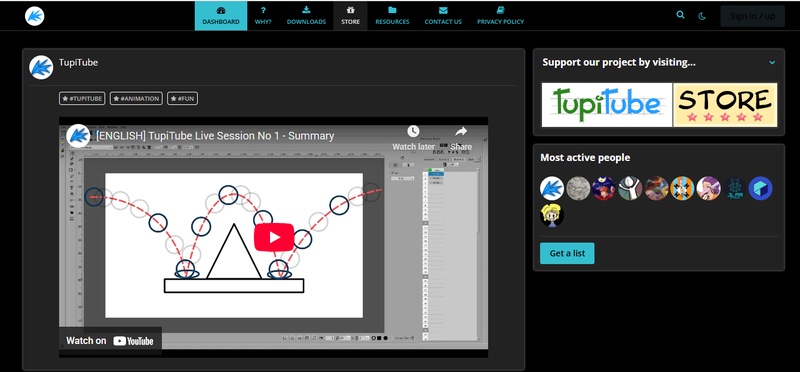Click the TupiTube logo in the header
The image size is (800, 372).
coord(35,16)
